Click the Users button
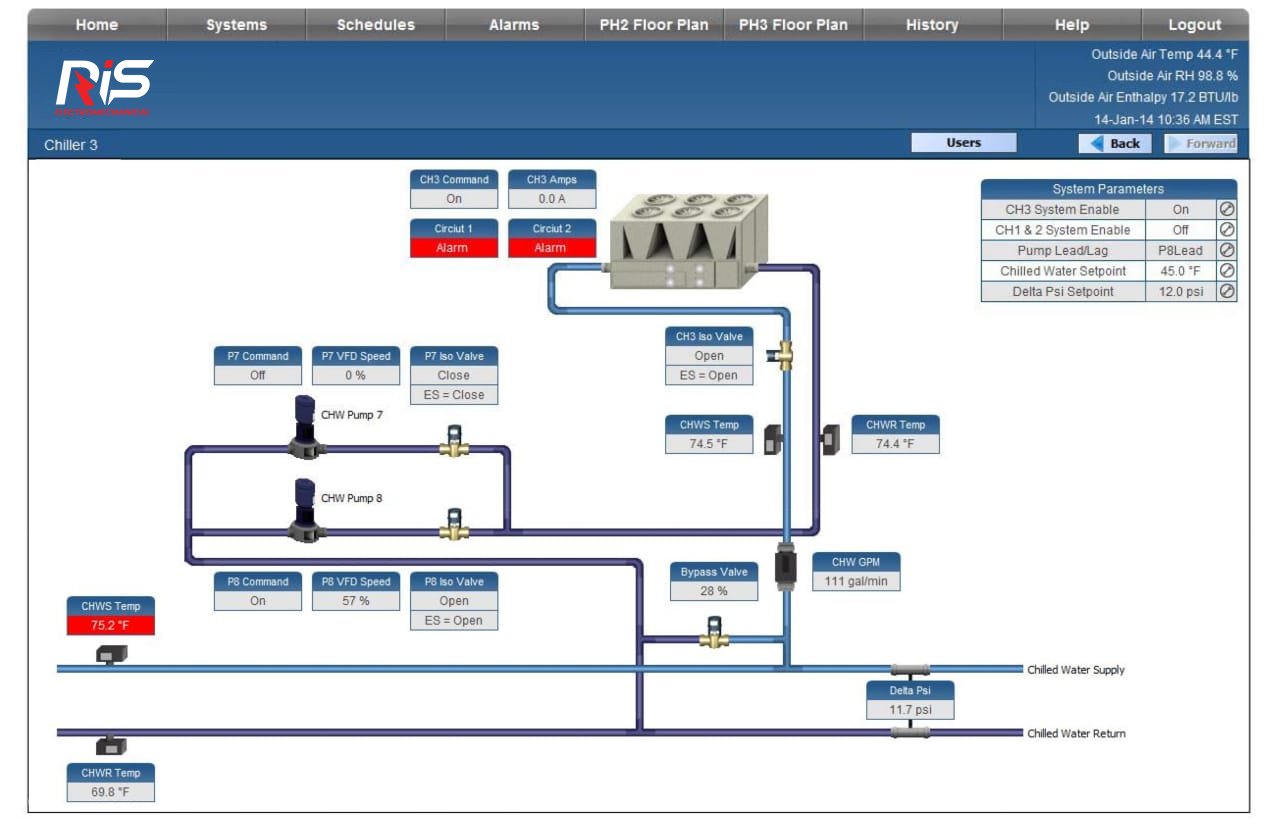 [963, 143]
